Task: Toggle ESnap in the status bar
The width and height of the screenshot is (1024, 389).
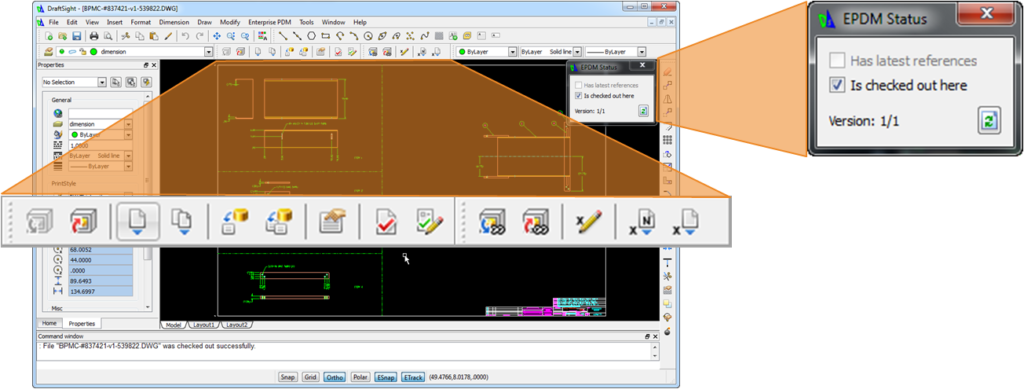Action: [385, 377]
